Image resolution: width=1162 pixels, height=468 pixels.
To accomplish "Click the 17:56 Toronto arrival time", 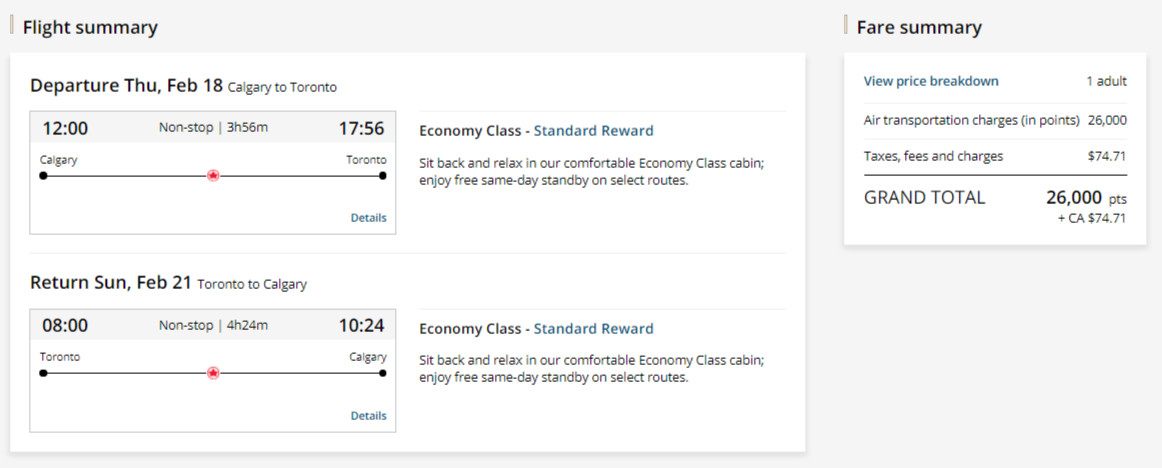I will click(x=361, y=128).
